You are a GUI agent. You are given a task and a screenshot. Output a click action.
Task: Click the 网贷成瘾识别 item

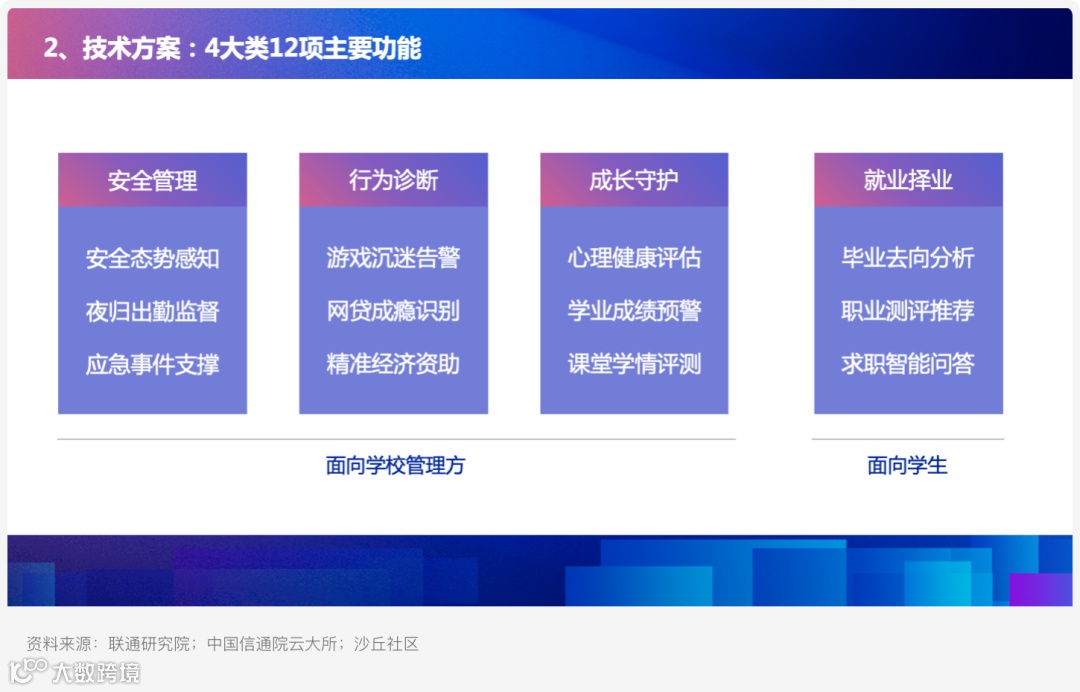393,311
